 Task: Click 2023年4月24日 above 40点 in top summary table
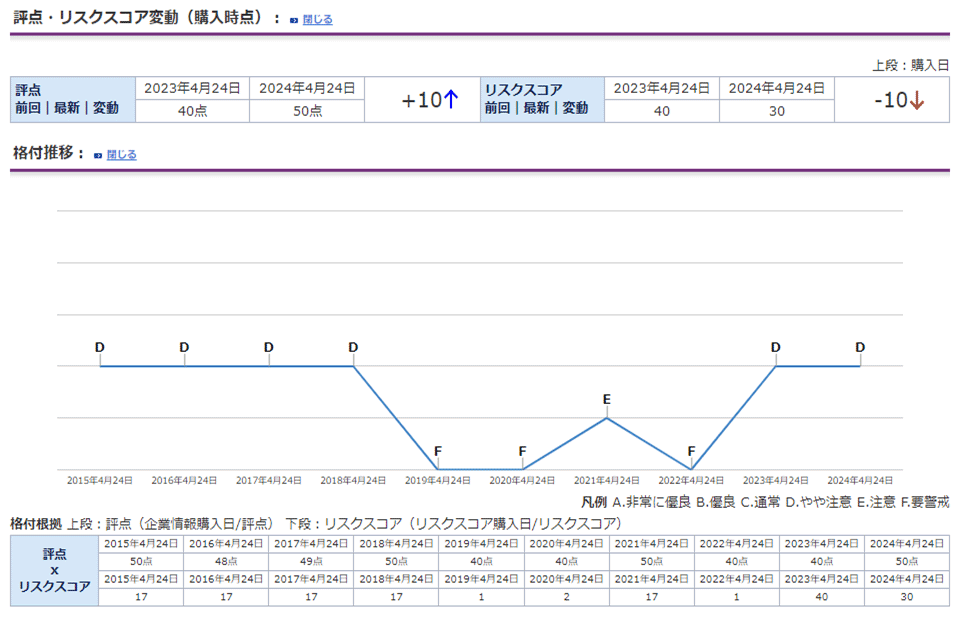192,88
